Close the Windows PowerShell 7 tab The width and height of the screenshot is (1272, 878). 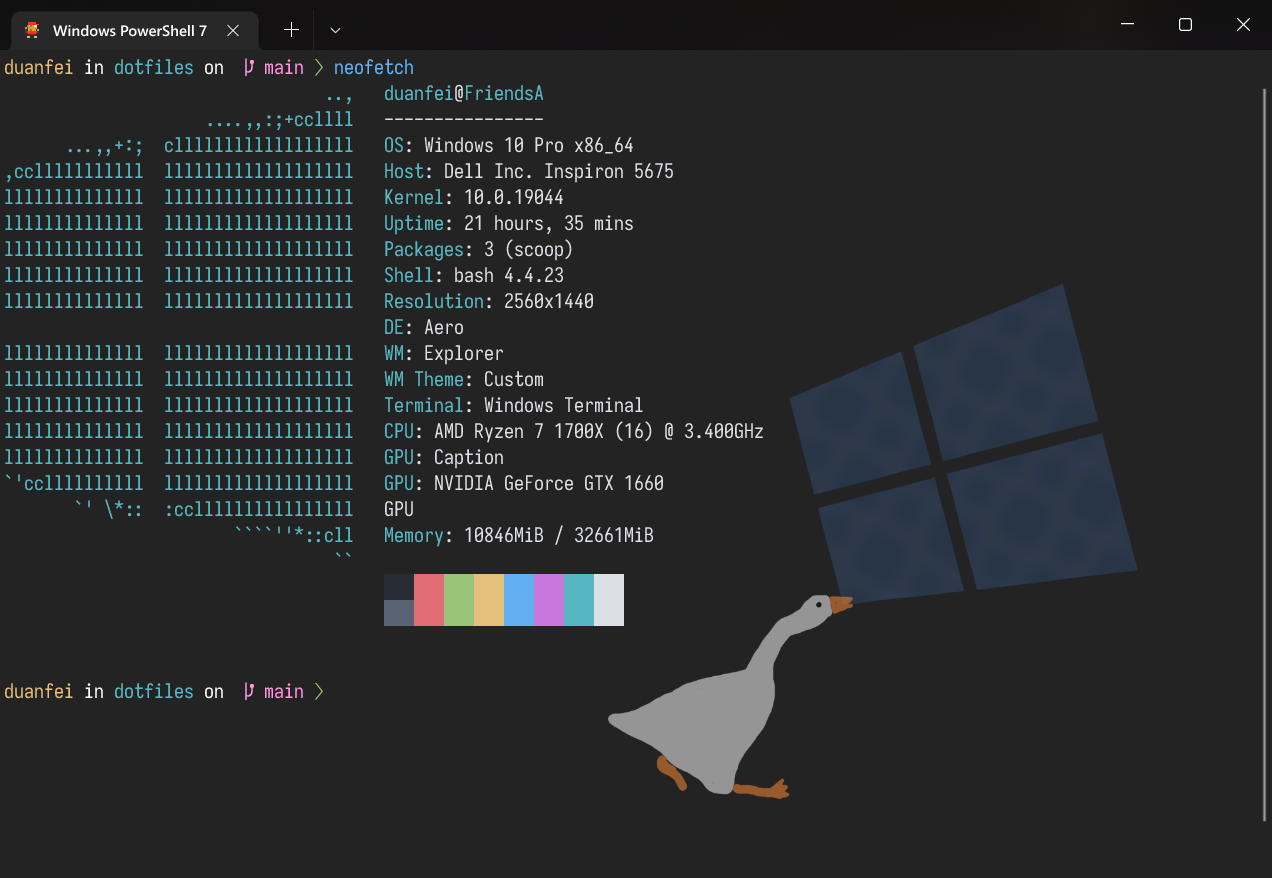(233, 31)
